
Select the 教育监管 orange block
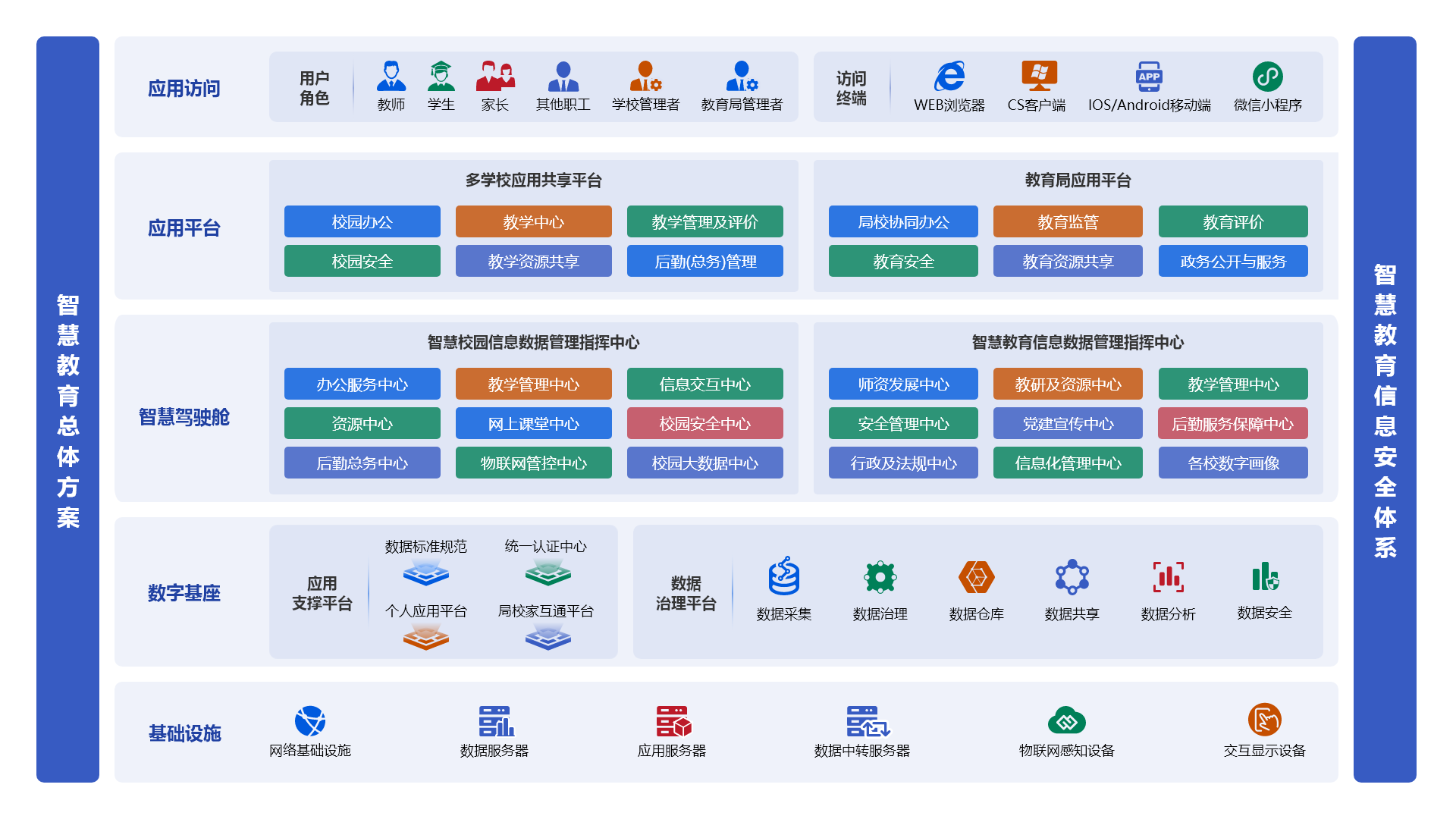1067,221
